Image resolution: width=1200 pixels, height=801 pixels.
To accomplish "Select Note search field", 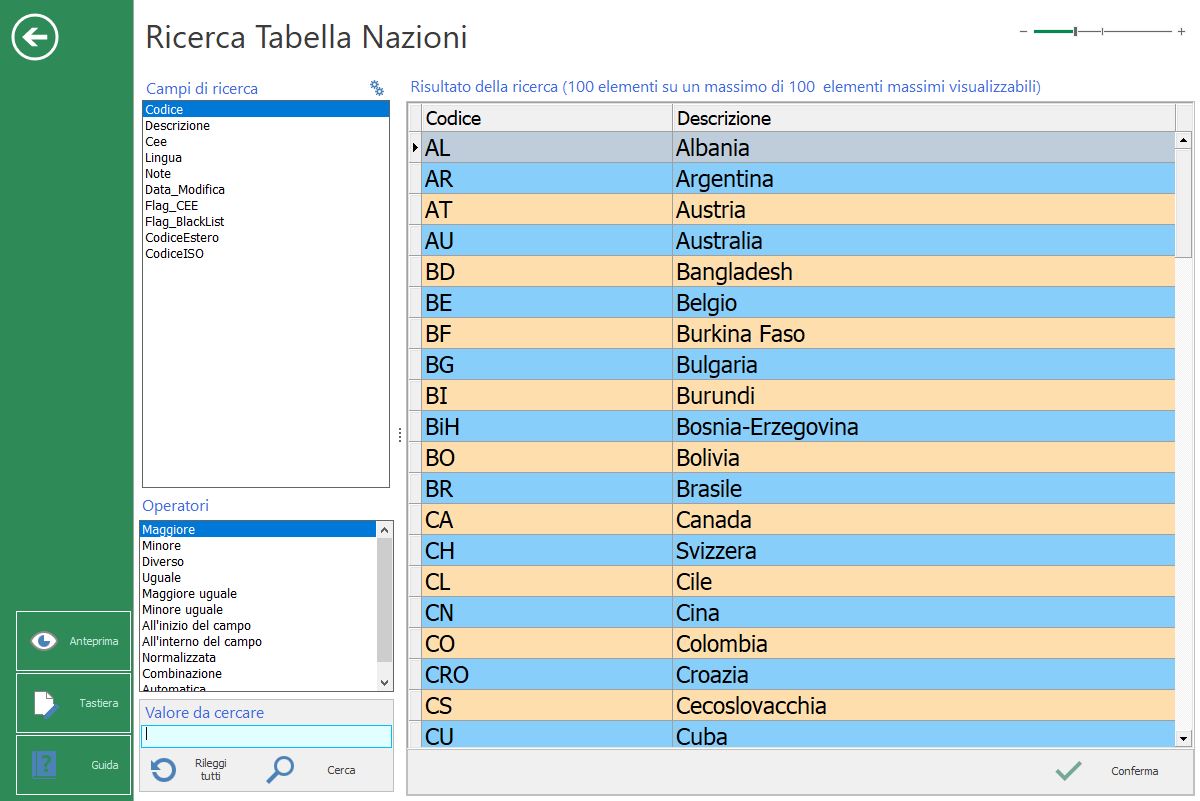I will 266,174.
